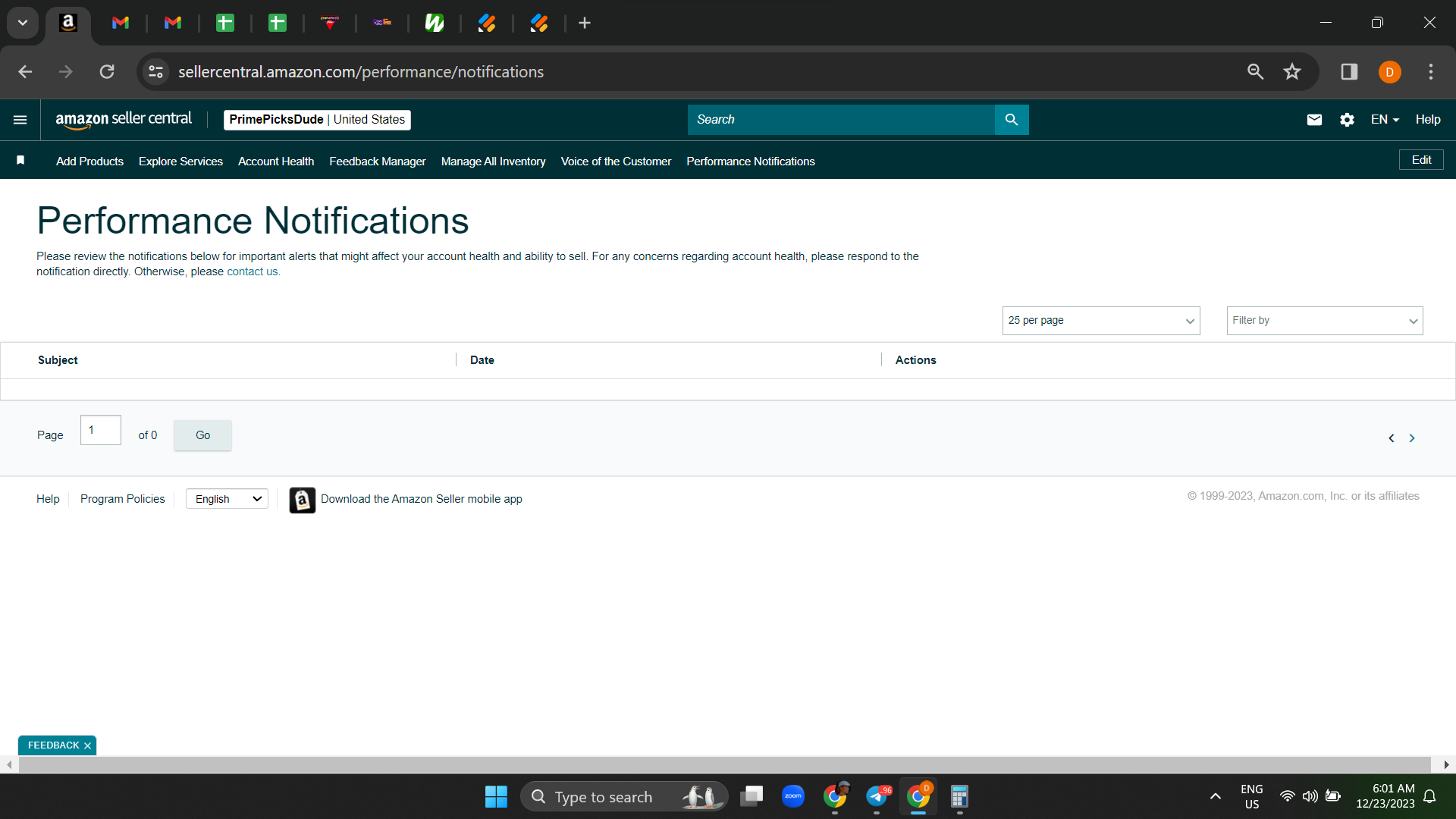Click the browser back arrow
1456x819 pixels.
click(25, 72)
